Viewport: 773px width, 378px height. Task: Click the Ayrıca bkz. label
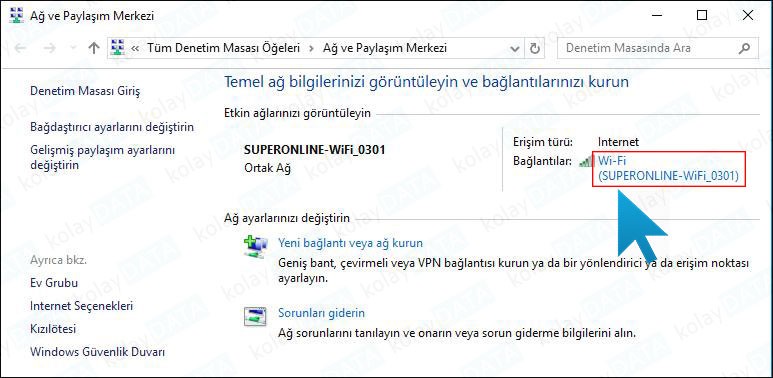pyautogui.click(x=58, y=260)
